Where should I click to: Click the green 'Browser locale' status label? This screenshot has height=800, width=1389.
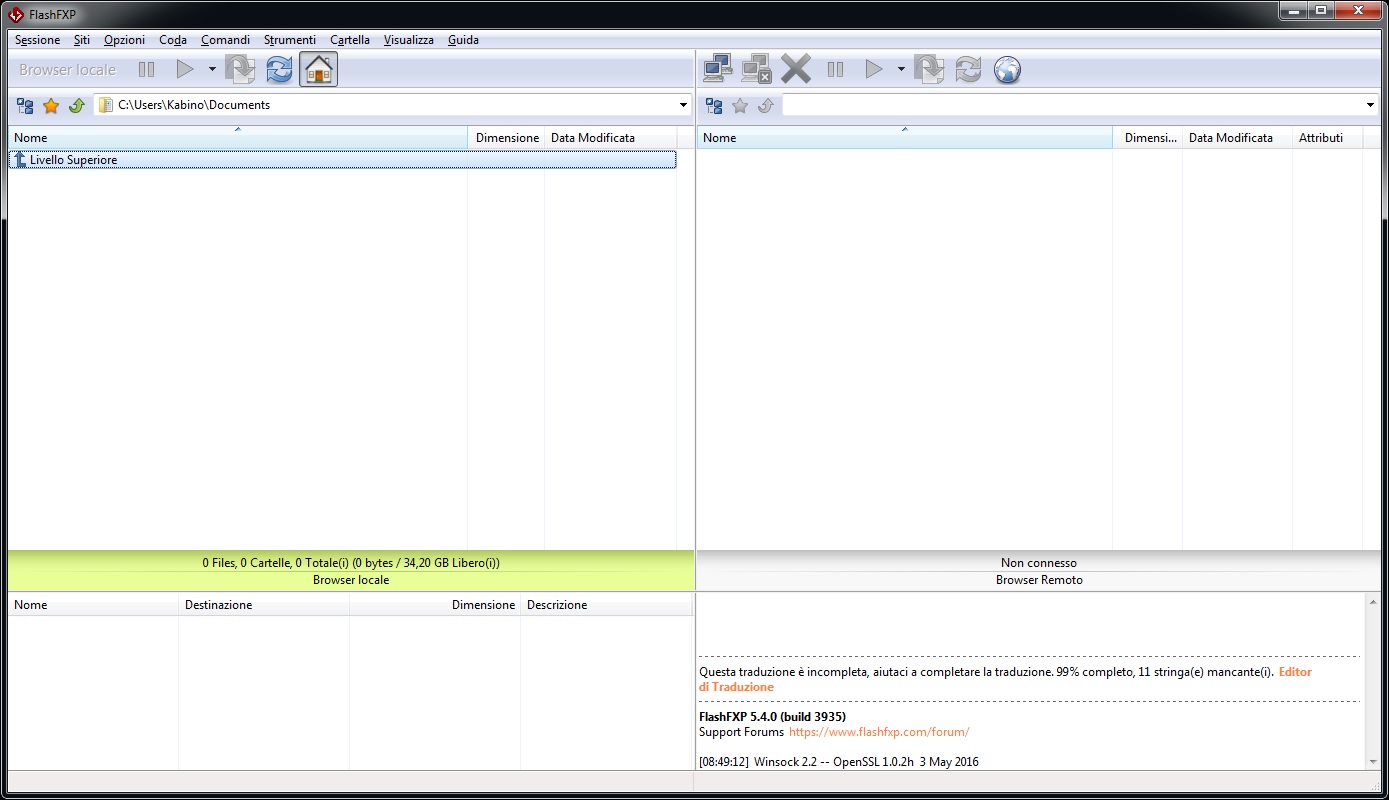351,580
